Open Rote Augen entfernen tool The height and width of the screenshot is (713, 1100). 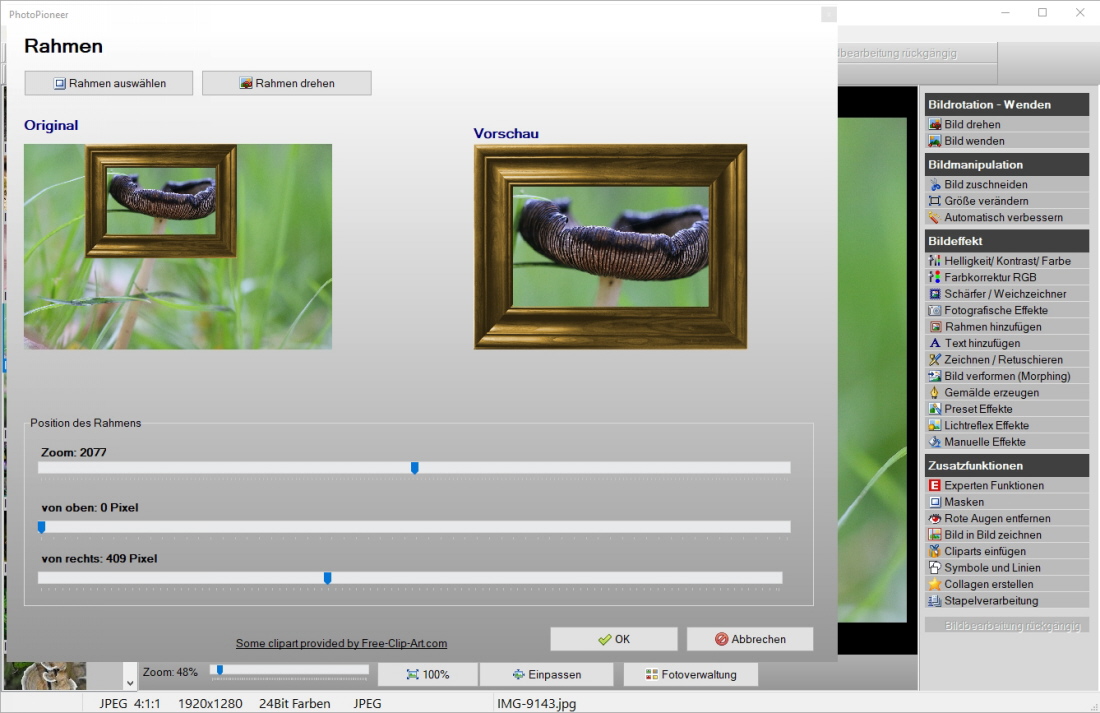point(996,518)
